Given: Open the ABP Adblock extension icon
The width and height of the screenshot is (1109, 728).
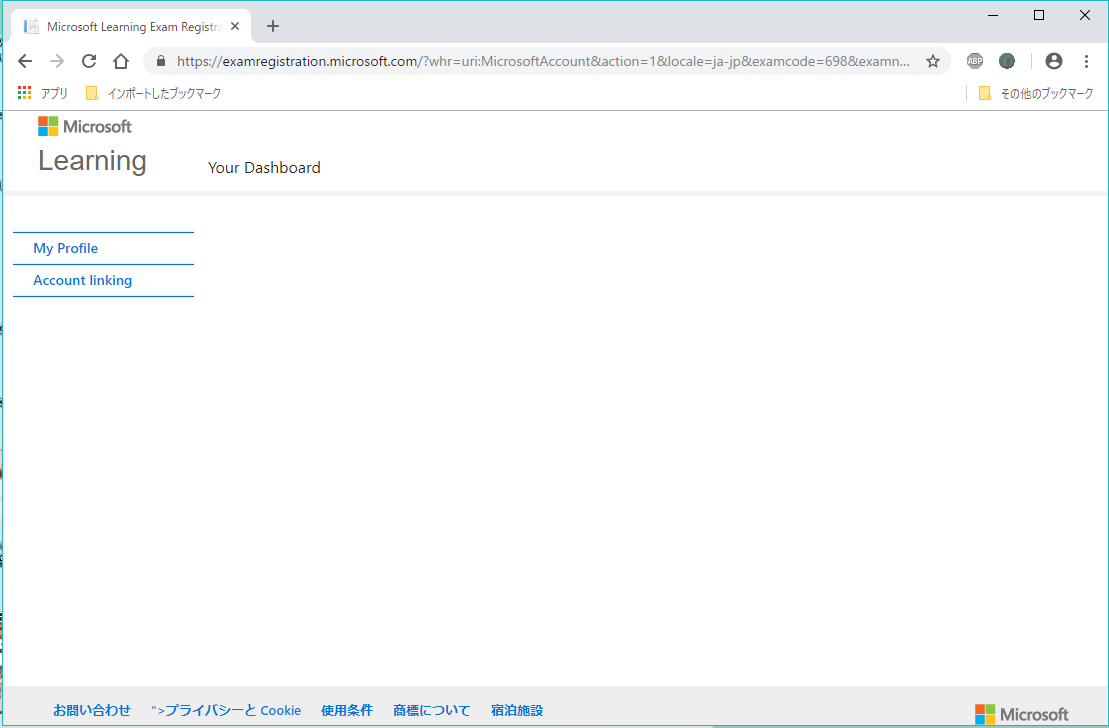Looking at the screenshot, I should pos(975,62).
